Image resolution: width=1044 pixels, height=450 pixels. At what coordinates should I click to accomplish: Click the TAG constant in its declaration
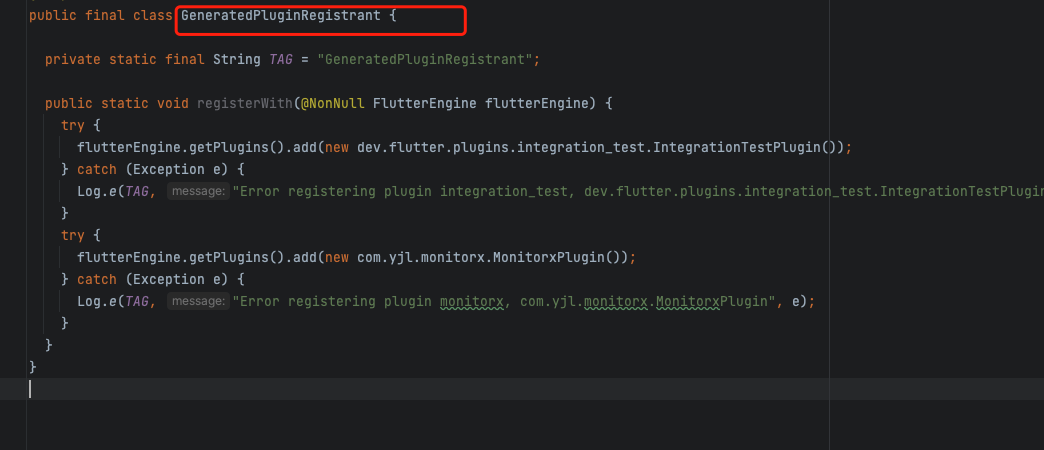[x=281, y=60]
